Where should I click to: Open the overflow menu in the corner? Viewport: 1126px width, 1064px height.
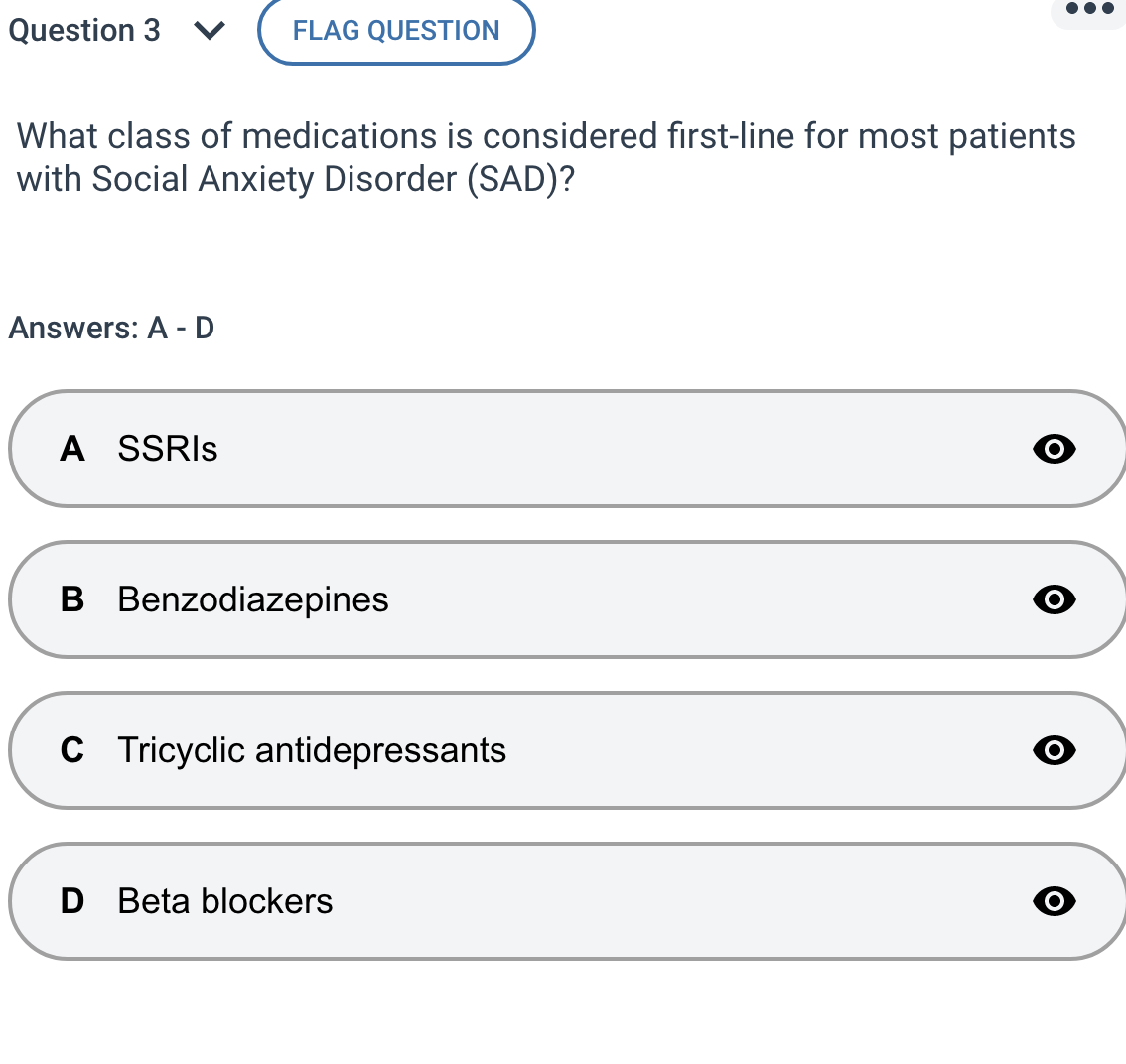coord(1088,8)
